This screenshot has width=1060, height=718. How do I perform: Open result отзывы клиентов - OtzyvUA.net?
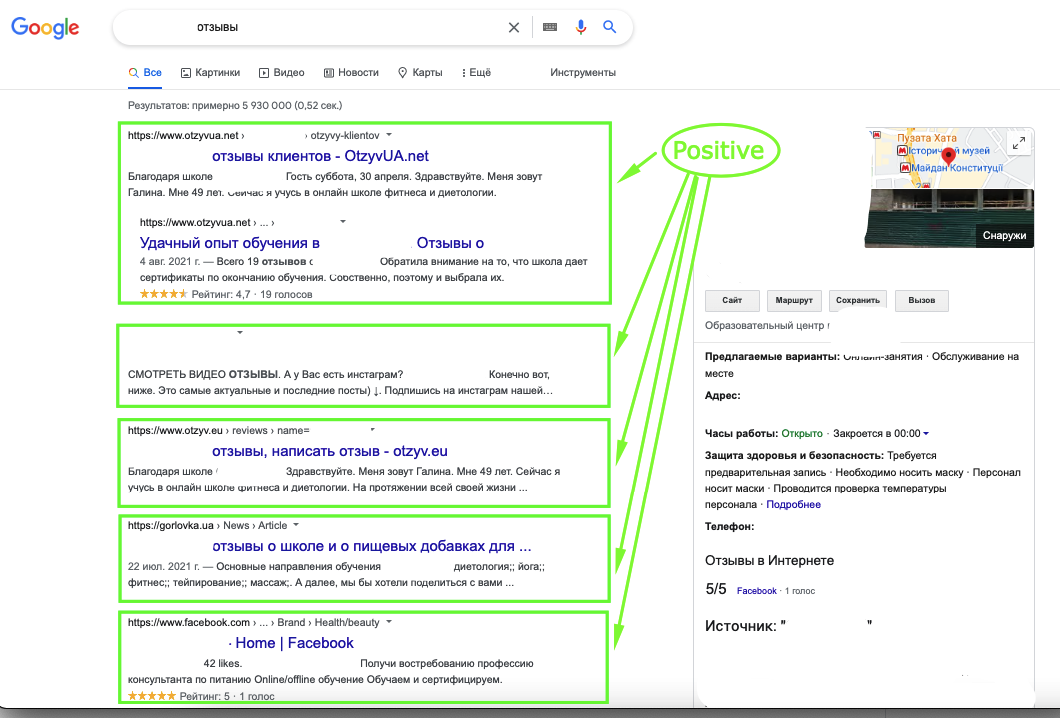[x=320, y=156]
